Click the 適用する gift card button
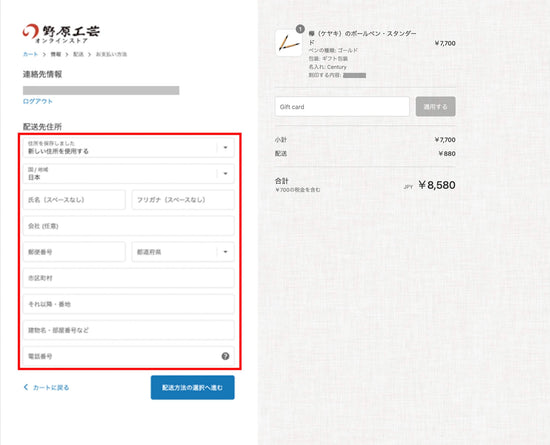The height and width of the screenshot is (445, 550). (436, 107)
